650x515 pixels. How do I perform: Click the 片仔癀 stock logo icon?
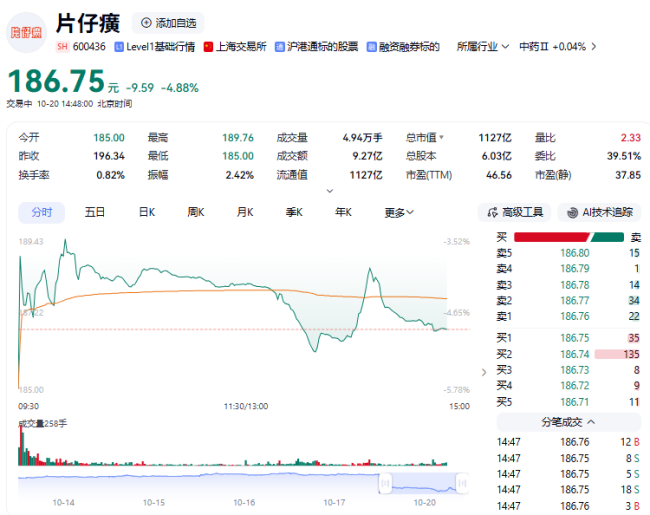(27, 31)
